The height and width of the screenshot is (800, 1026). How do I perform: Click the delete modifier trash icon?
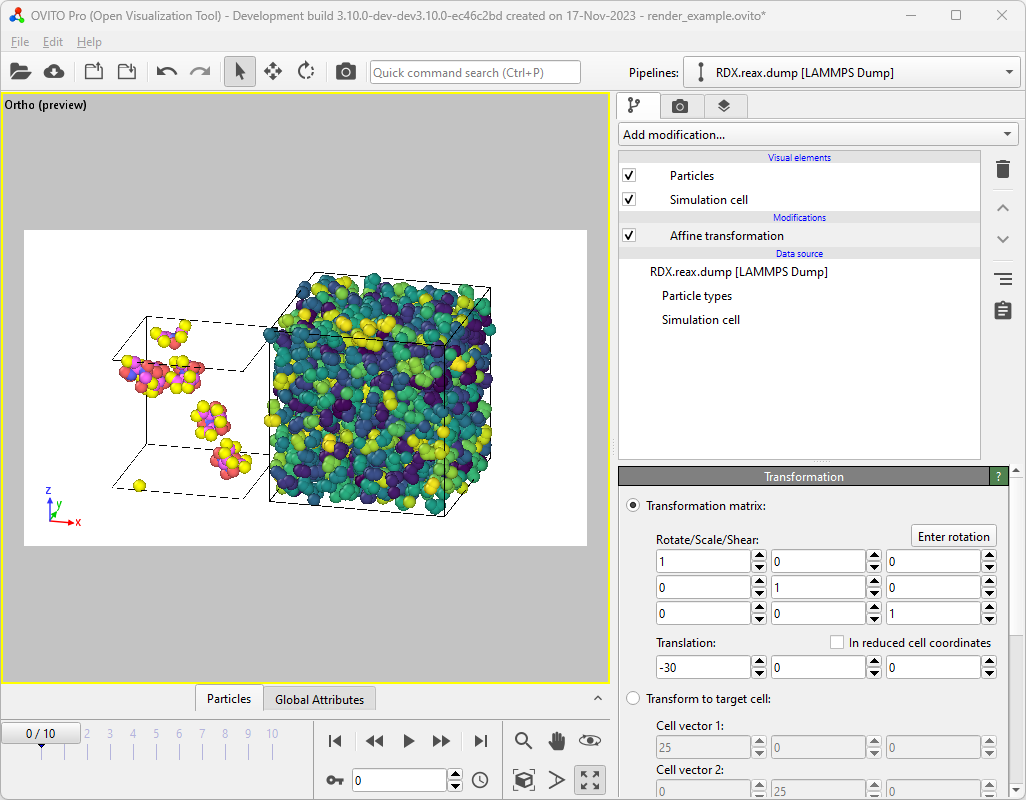(x=1003, y=170)
